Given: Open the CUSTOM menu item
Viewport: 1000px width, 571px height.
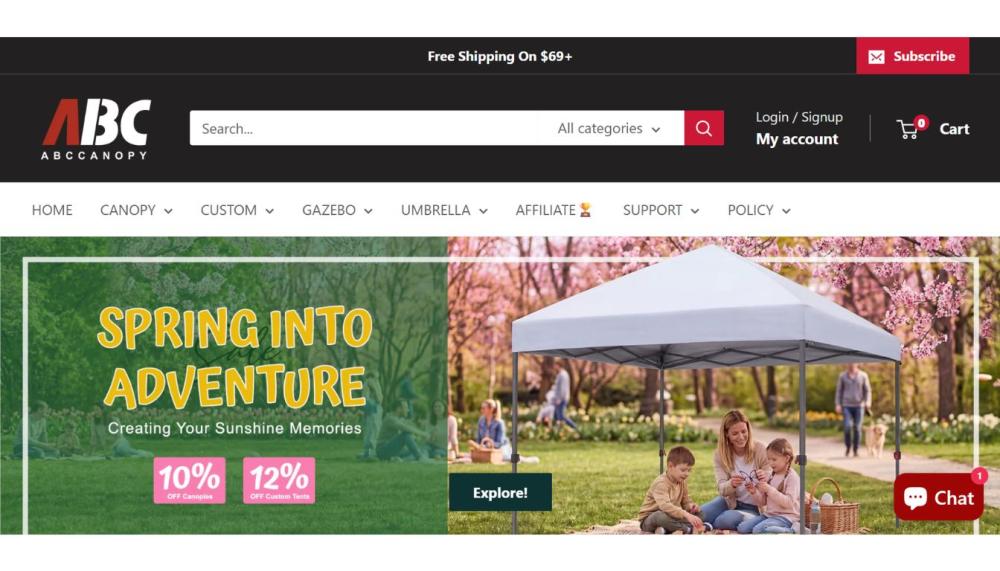Looking at the screenshot, I should pyautogui.click(x=237, y=210).
